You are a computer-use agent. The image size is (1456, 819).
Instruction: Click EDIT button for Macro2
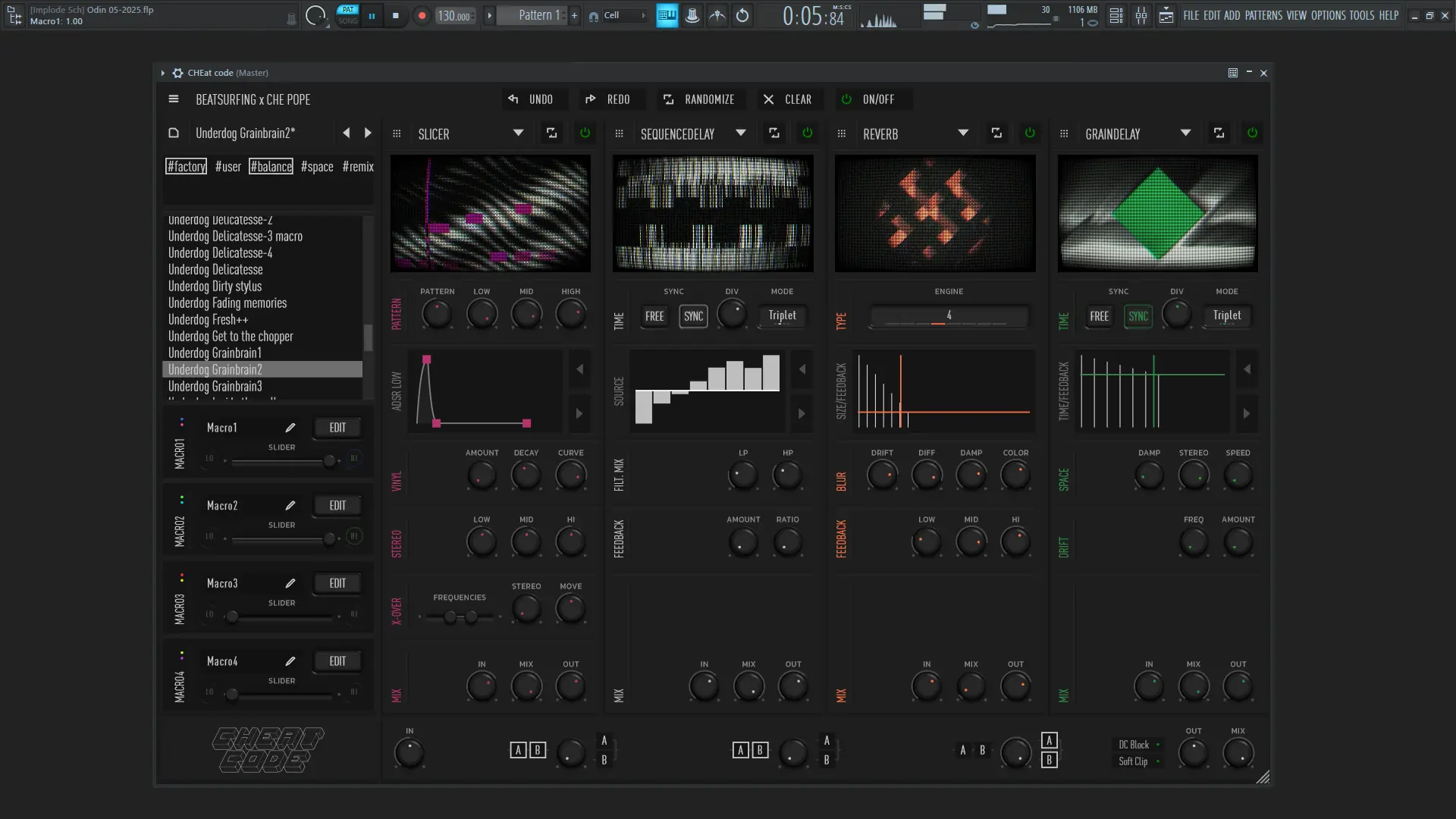coord(337,506)
